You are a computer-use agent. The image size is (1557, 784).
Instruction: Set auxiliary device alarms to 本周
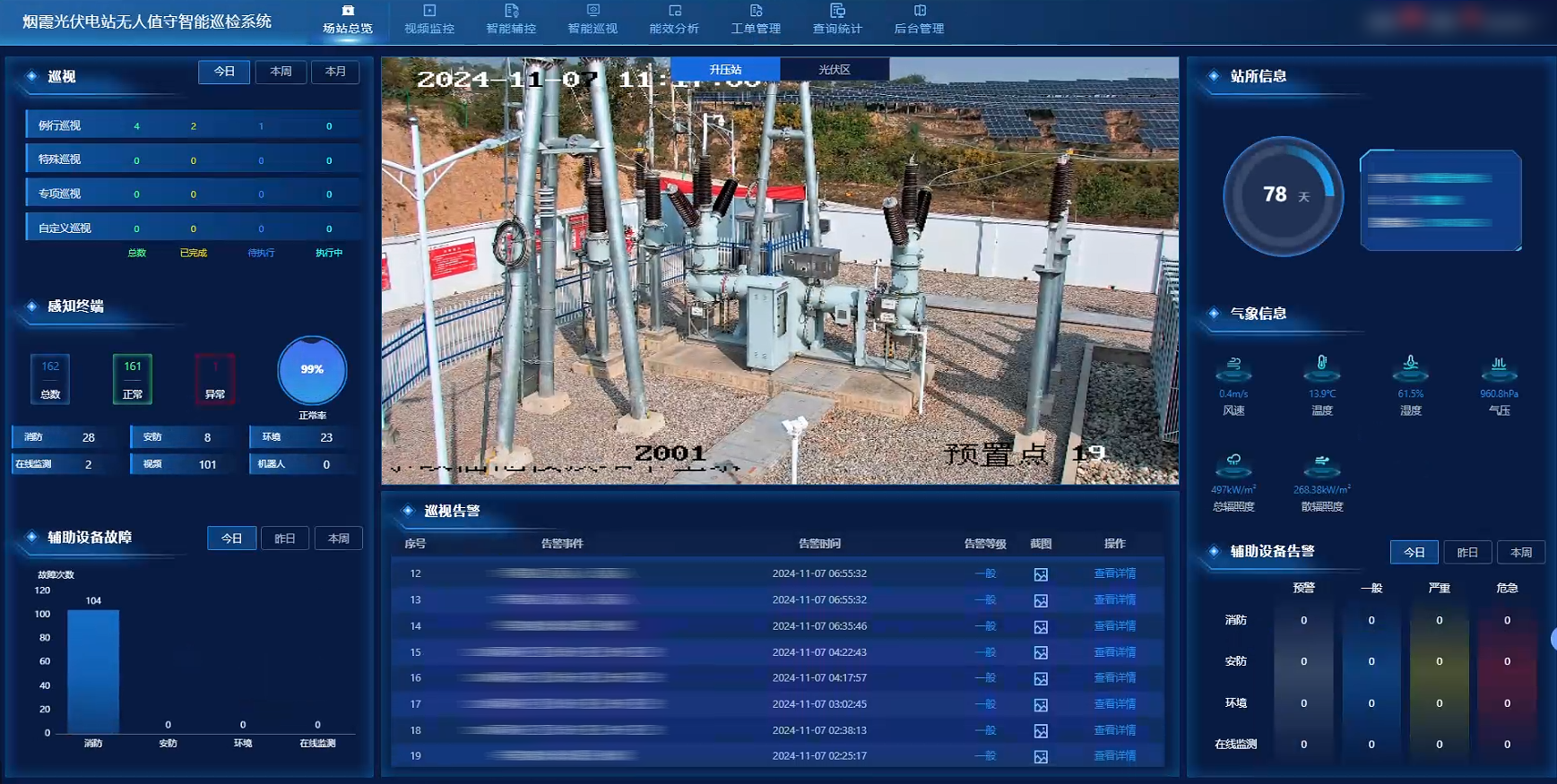[1521, 552]
